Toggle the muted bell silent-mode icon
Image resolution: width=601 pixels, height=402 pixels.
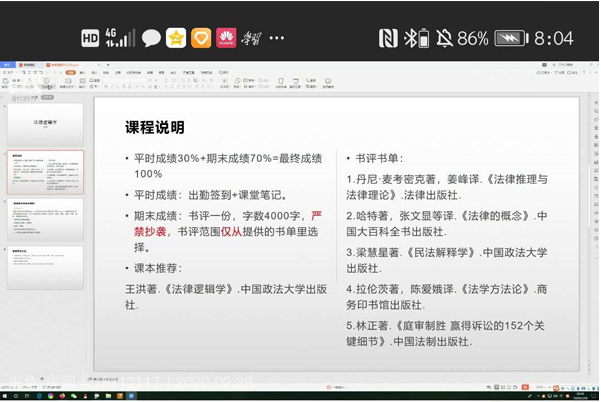tap(438, 38)
